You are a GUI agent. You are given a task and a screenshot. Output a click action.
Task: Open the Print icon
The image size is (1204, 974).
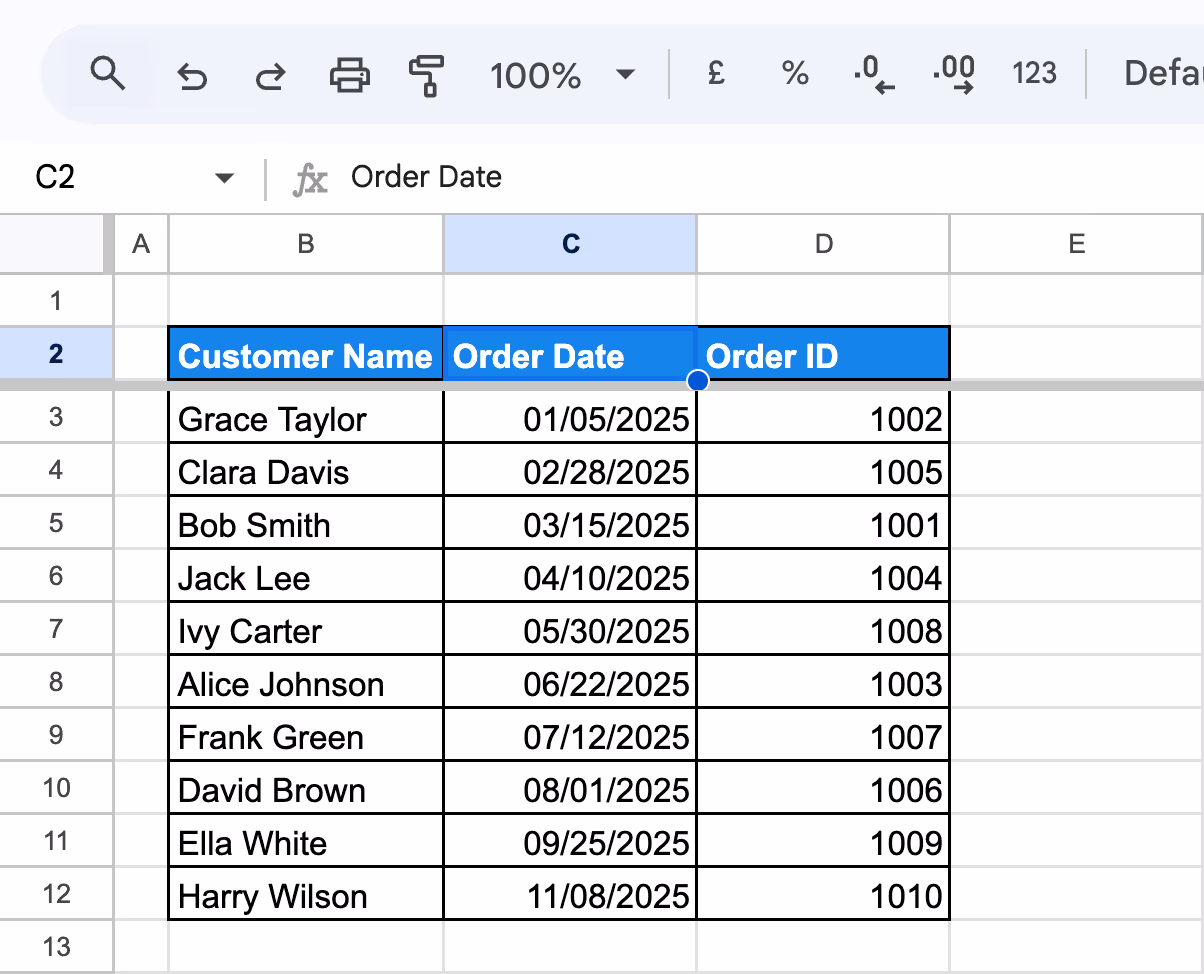coord(348,73)
